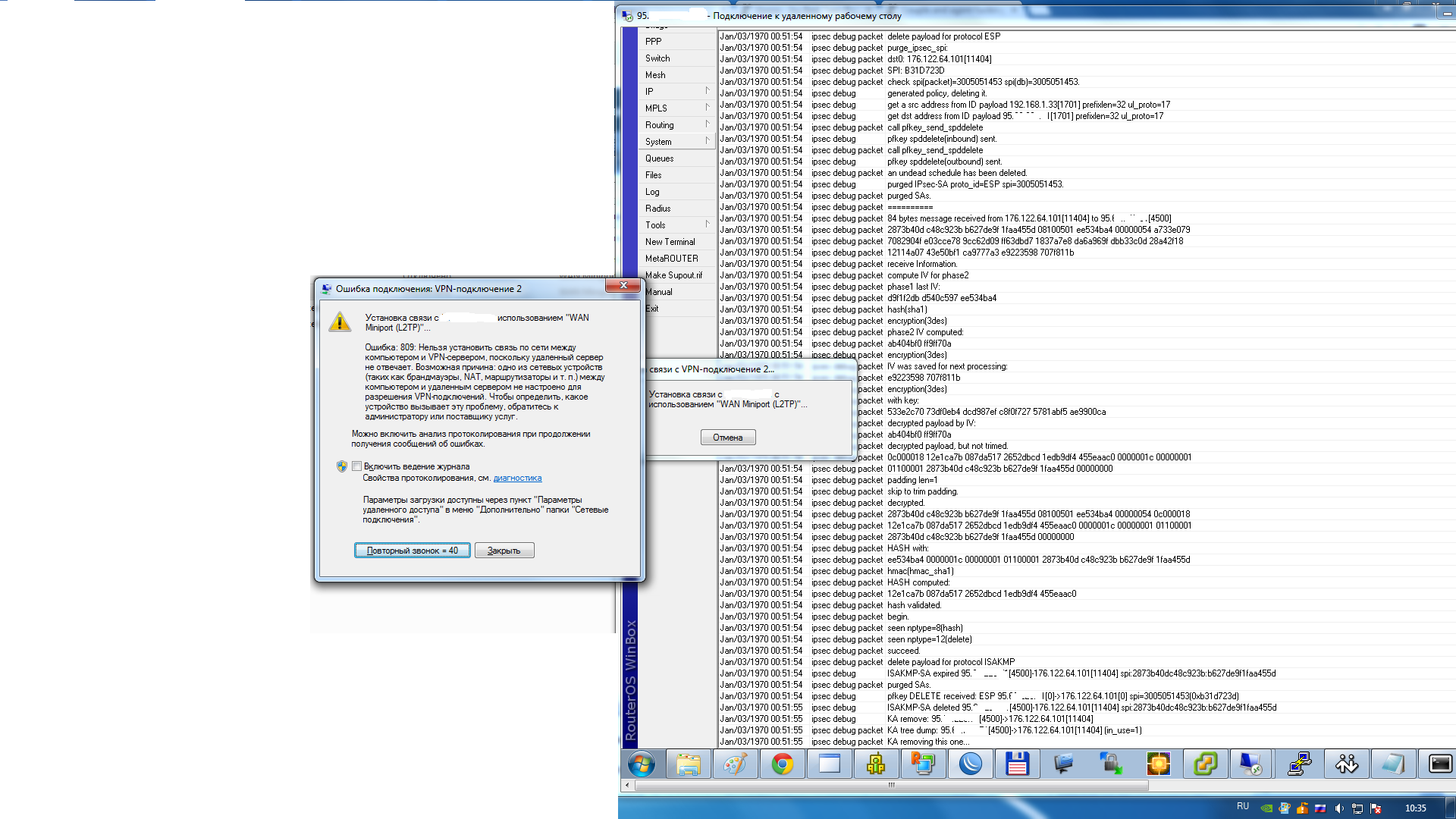Screen dimensions: 1456x819
Task: Open the remote Start menu orb
Action: tap(642, 764)
